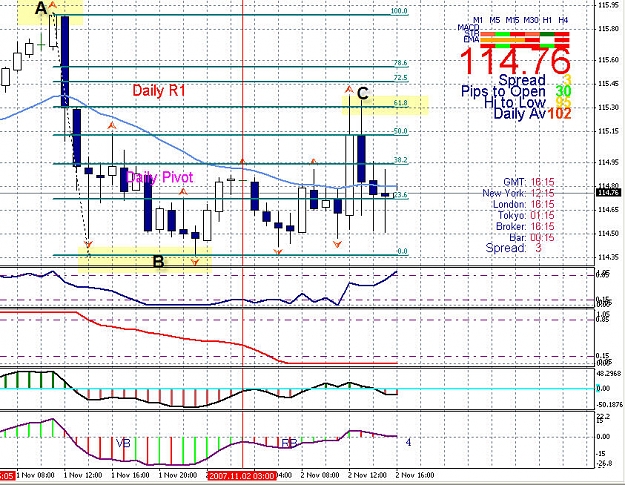
Task: Click the 114.95 price axis label
Action: (609, 162)
